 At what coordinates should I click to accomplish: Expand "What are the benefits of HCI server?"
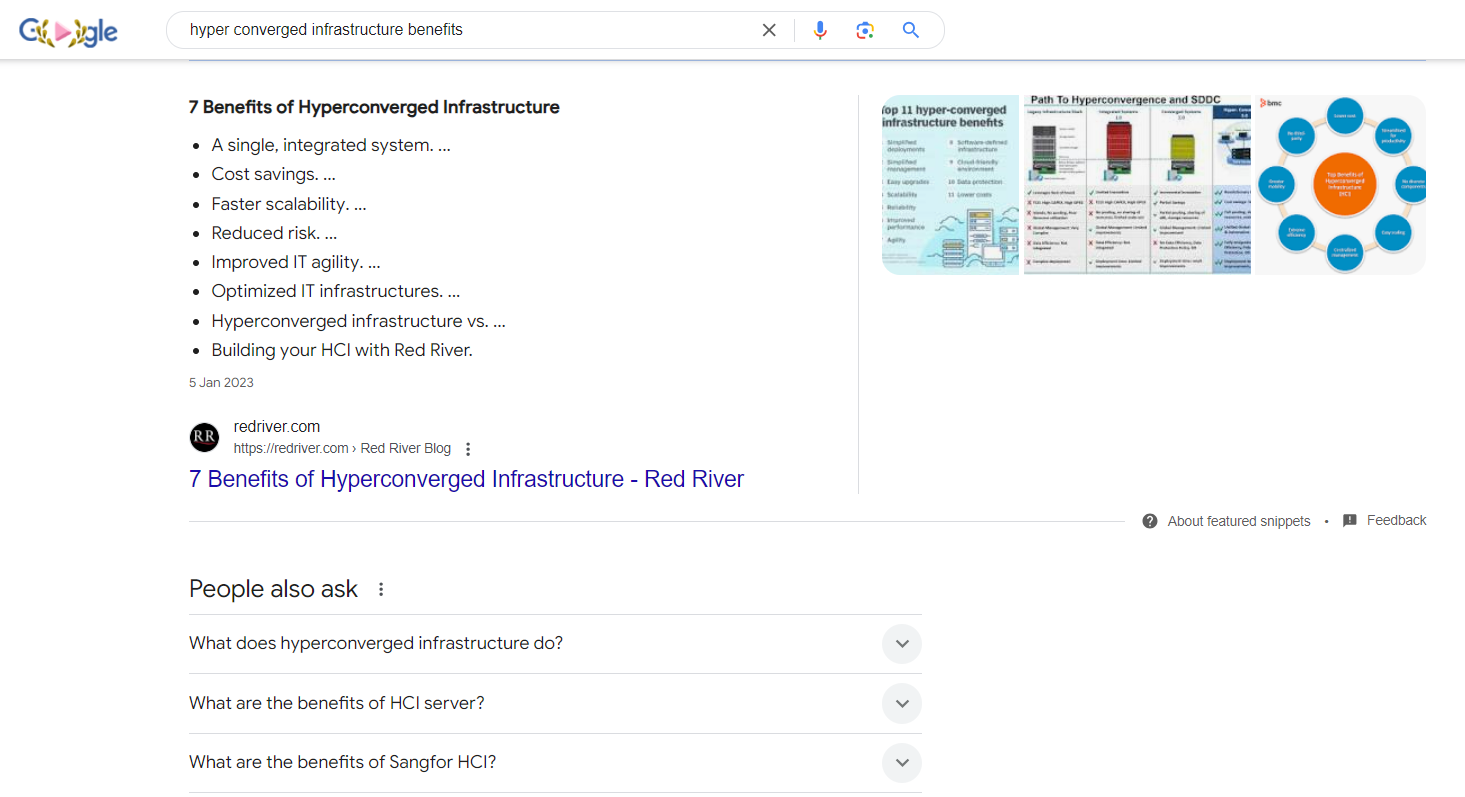555,703
